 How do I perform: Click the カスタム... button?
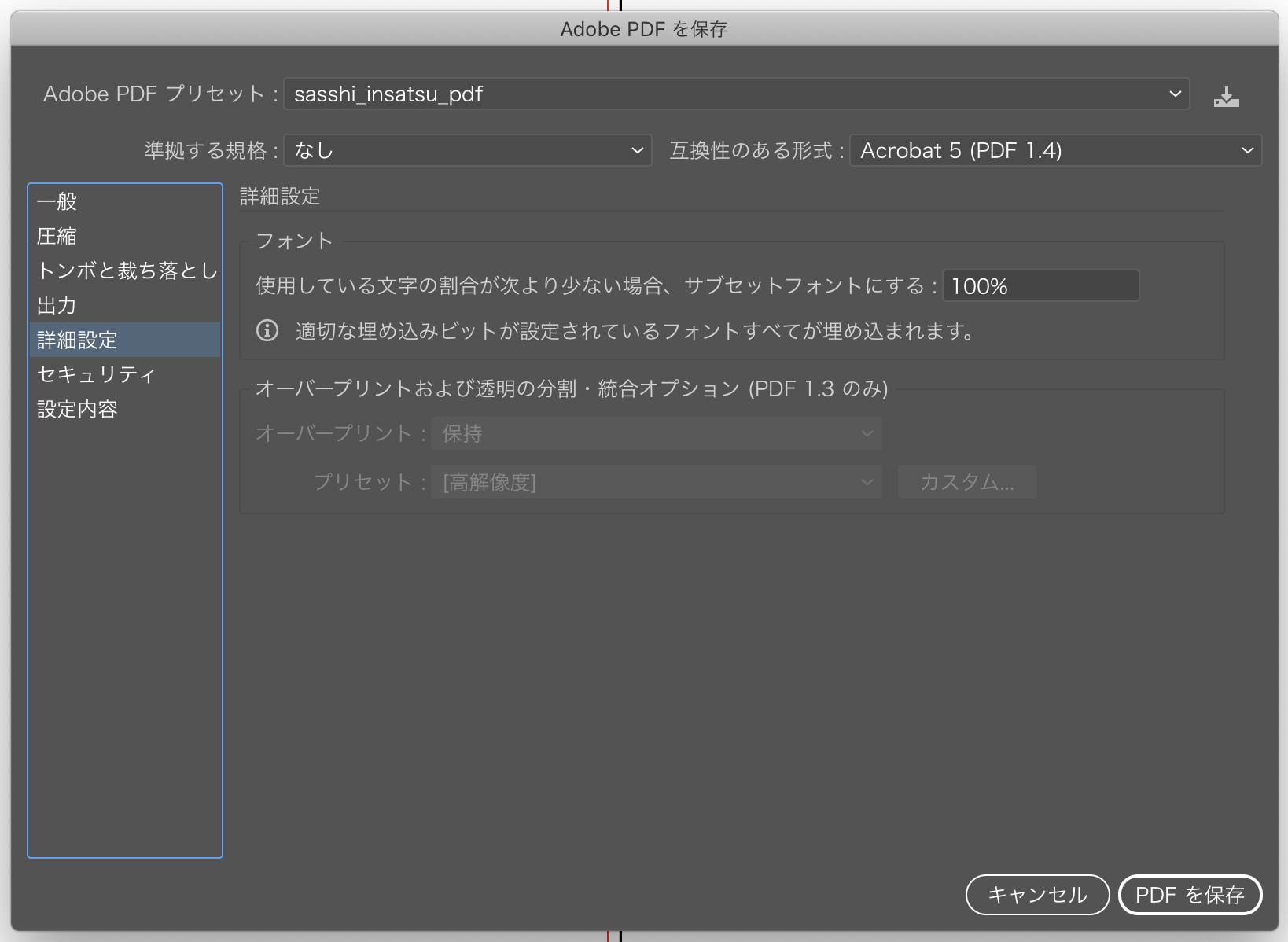pos(966,482)
